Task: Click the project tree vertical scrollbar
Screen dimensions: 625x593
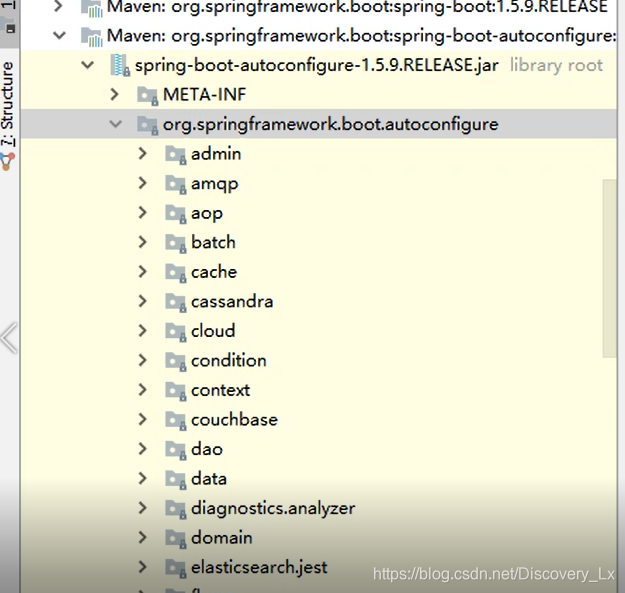Action: click(610, 268)
